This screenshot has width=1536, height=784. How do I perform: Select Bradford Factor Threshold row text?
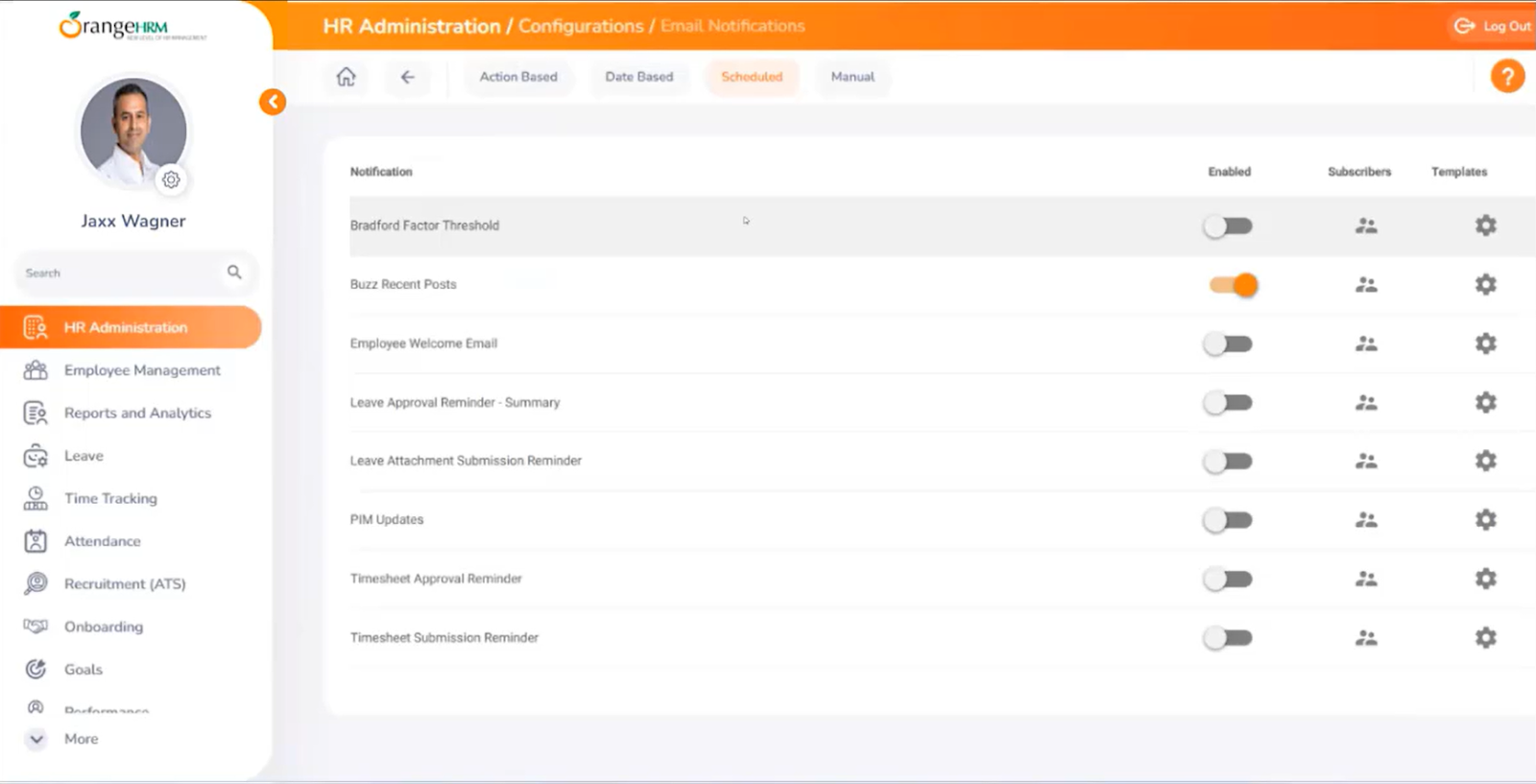pos(424,226)
